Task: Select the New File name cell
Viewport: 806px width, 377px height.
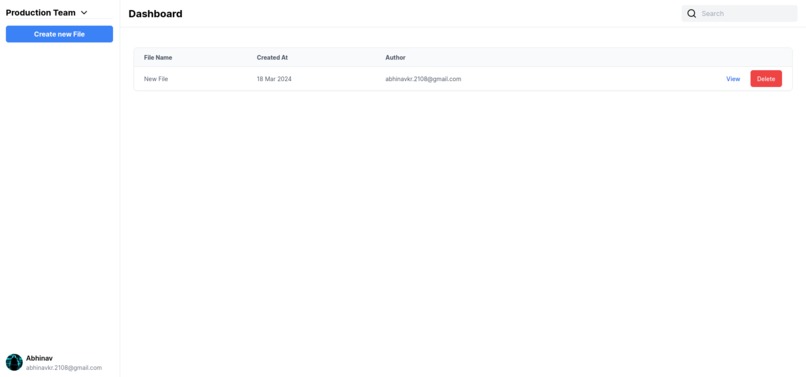Action: [x=156, y=79]
